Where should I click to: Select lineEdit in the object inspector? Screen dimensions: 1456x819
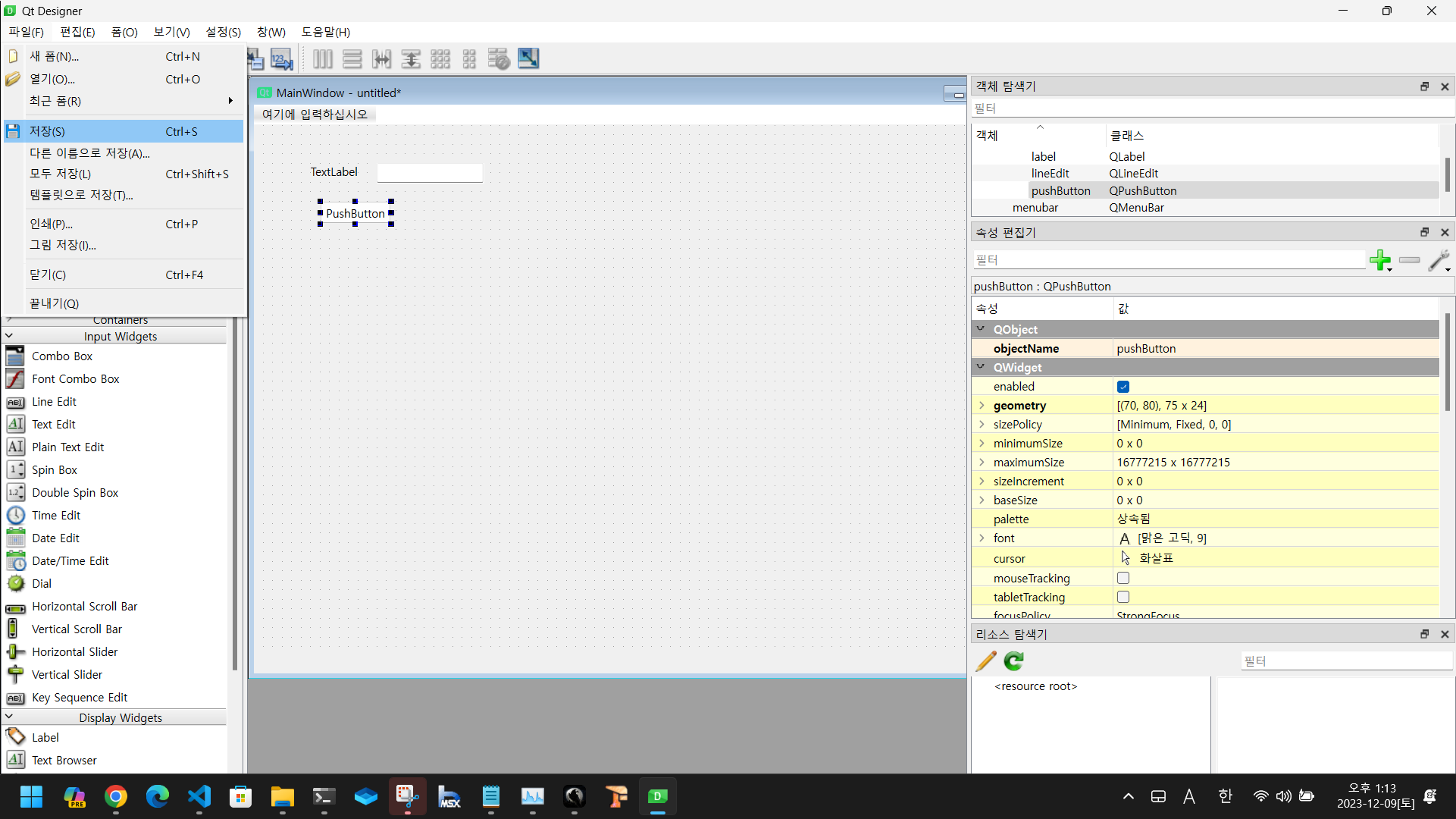point(1050,174)
